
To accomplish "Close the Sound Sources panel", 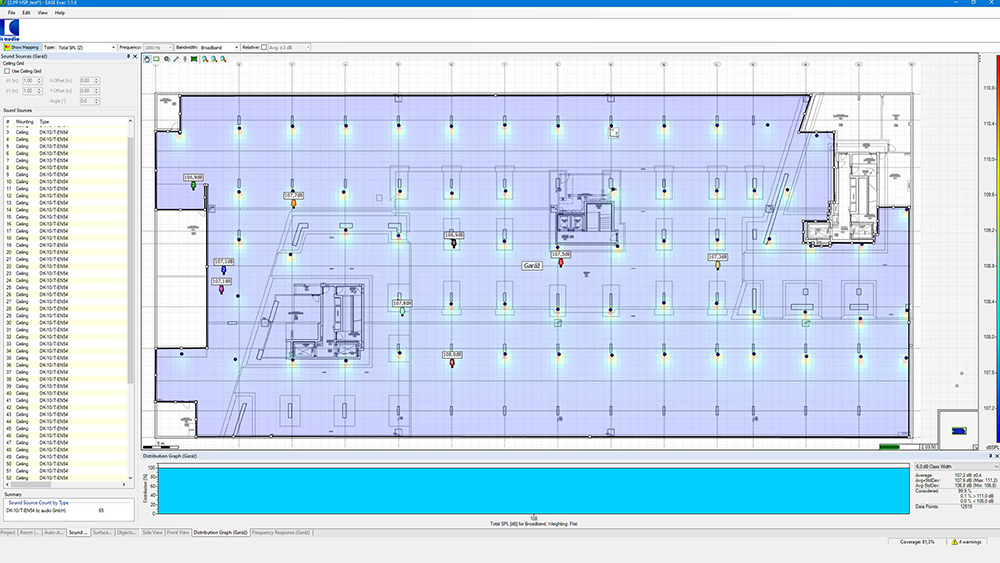I will pyautogui.click(x=135, y=56).
